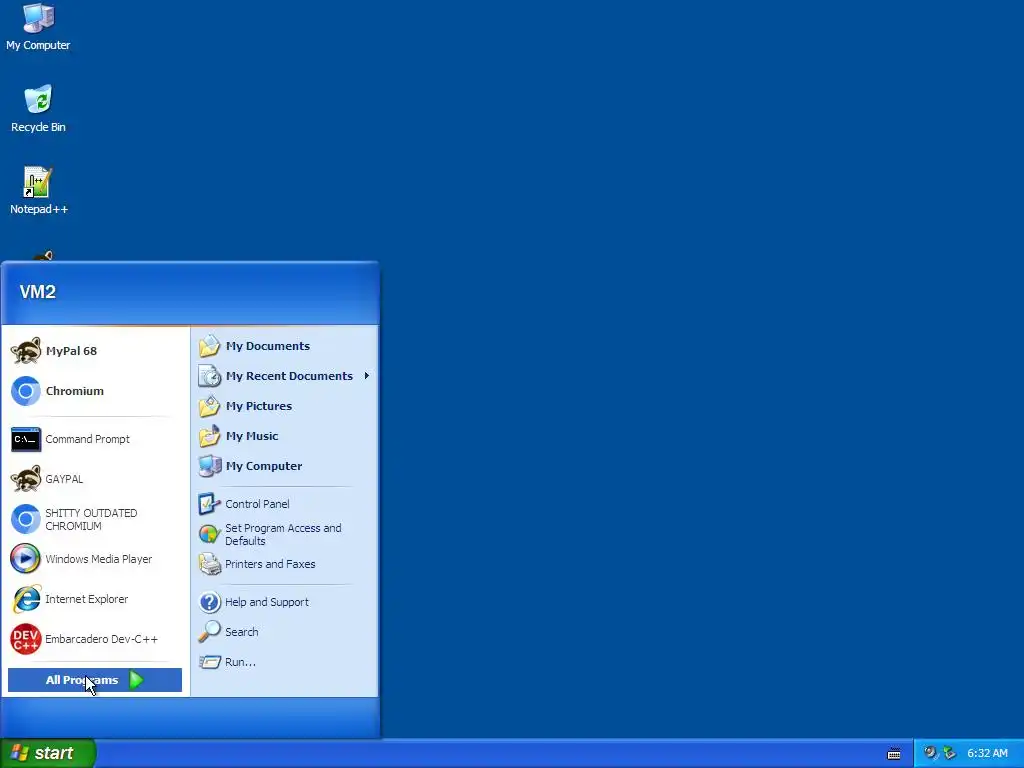The image size is (1024, 768).
Task: Click the Help and Support question-mark icon
Action: pos(210,602)
